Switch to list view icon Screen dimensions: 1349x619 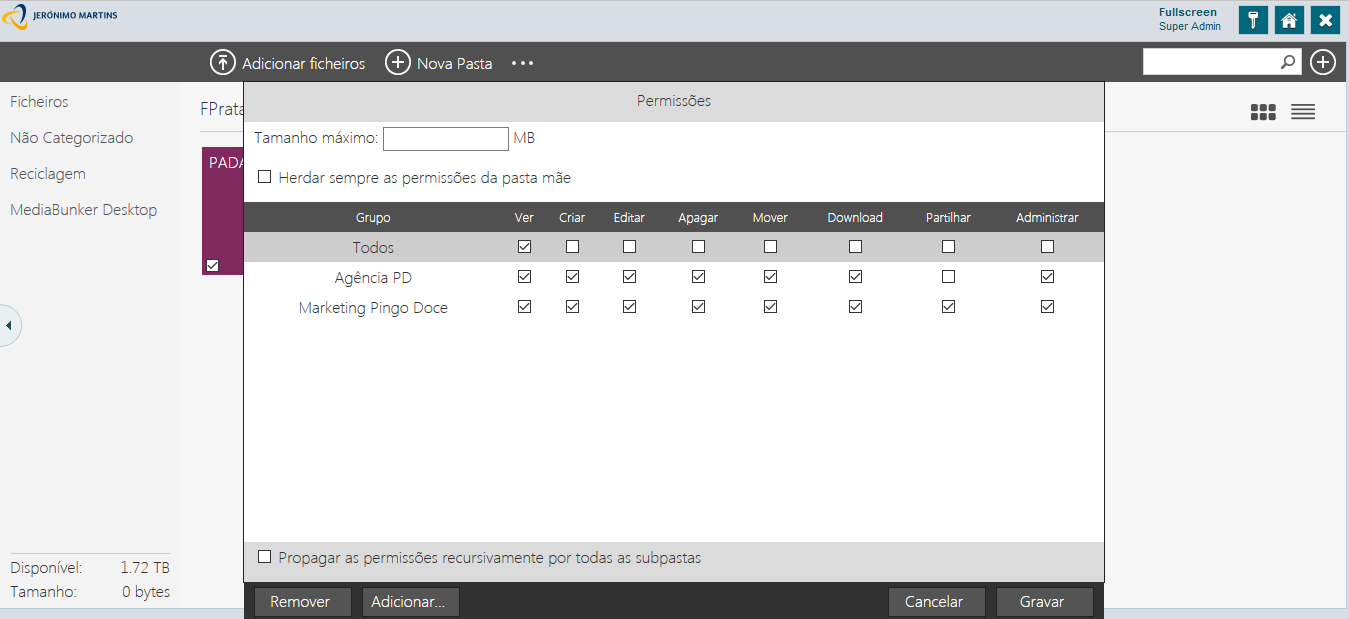[1303, 112]
